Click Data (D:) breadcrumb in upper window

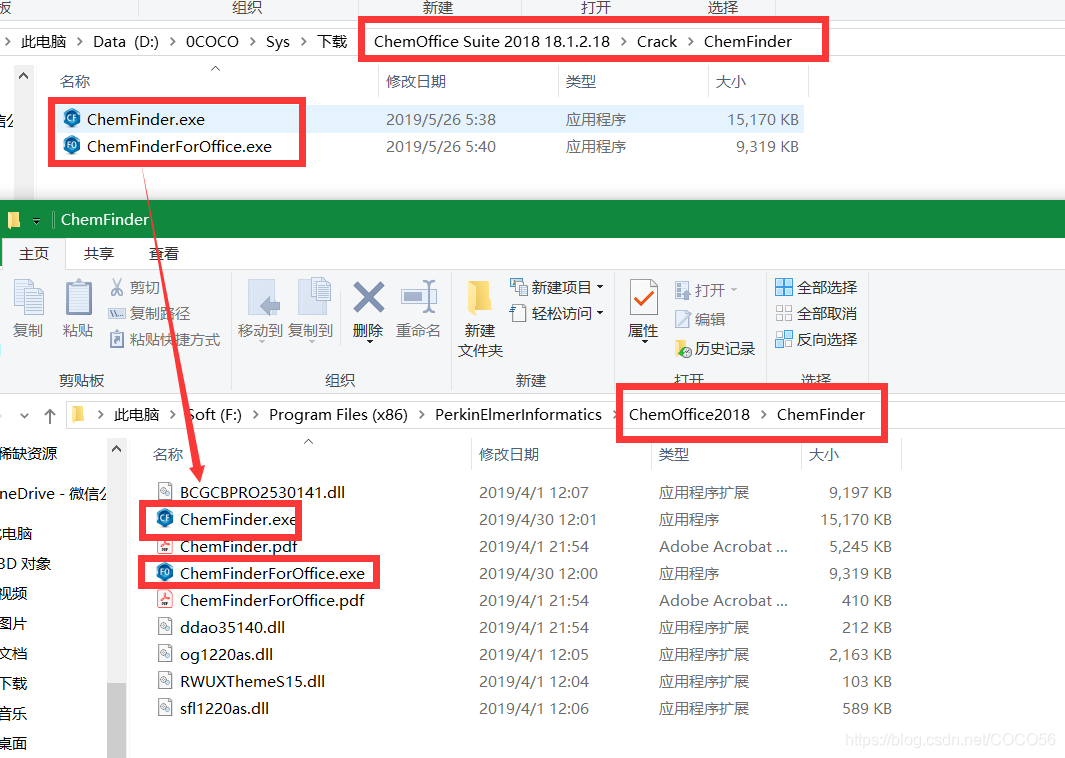coord(126,41)
